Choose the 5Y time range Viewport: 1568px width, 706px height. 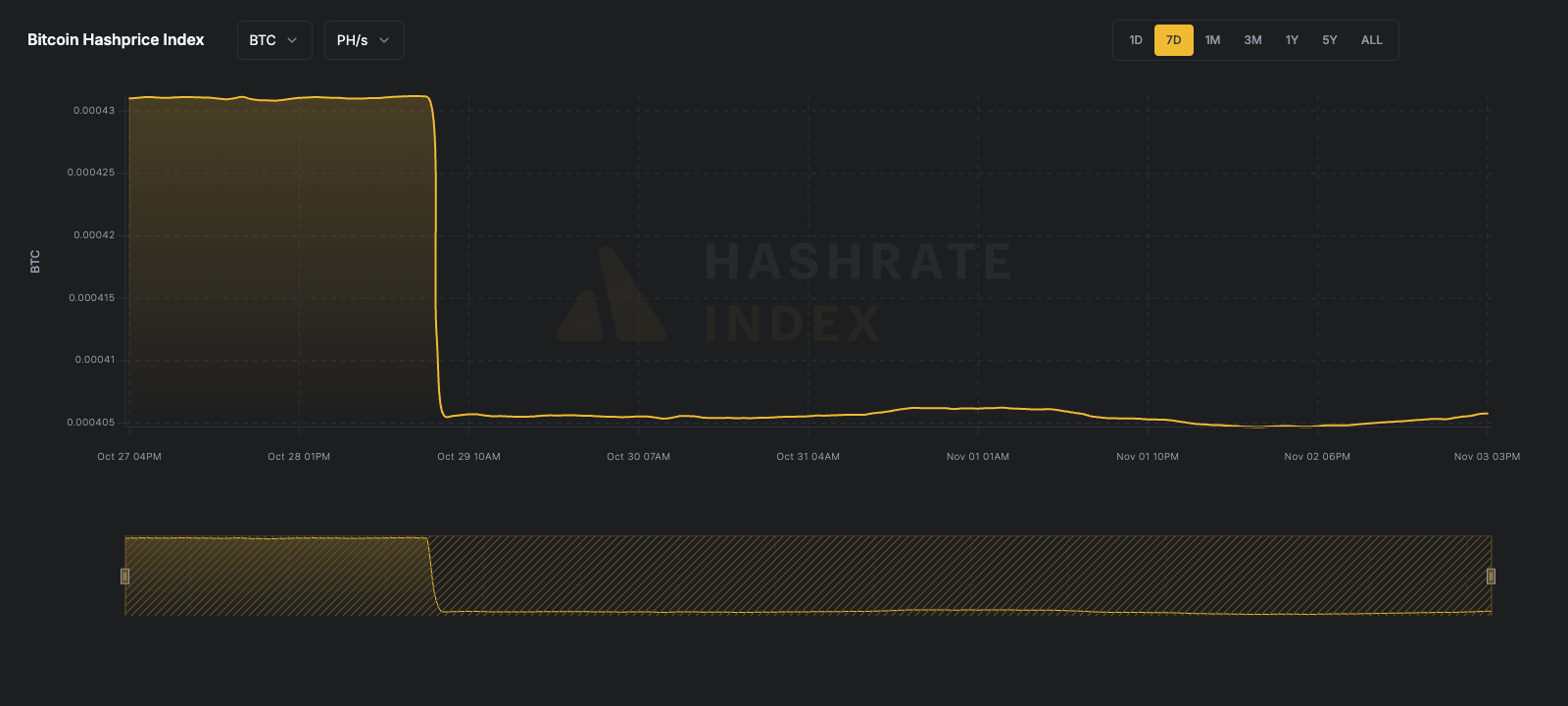click(1330, 40)
